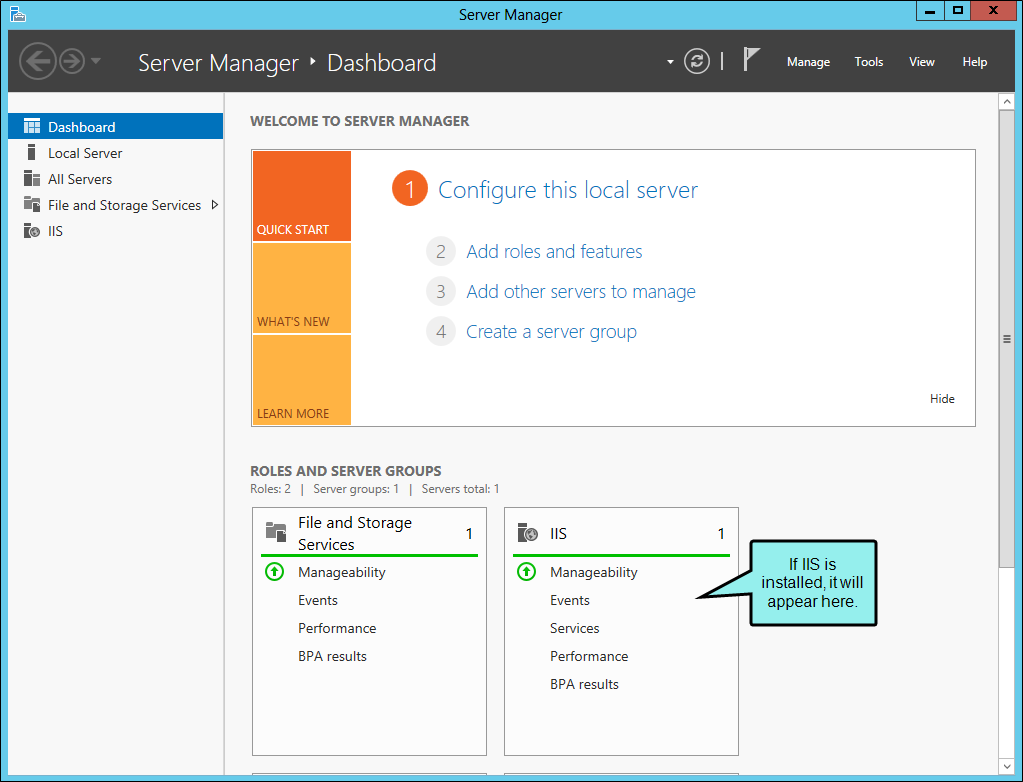
Task: Click the scrollbar up arrow
Action: (x=1007, y=102)
